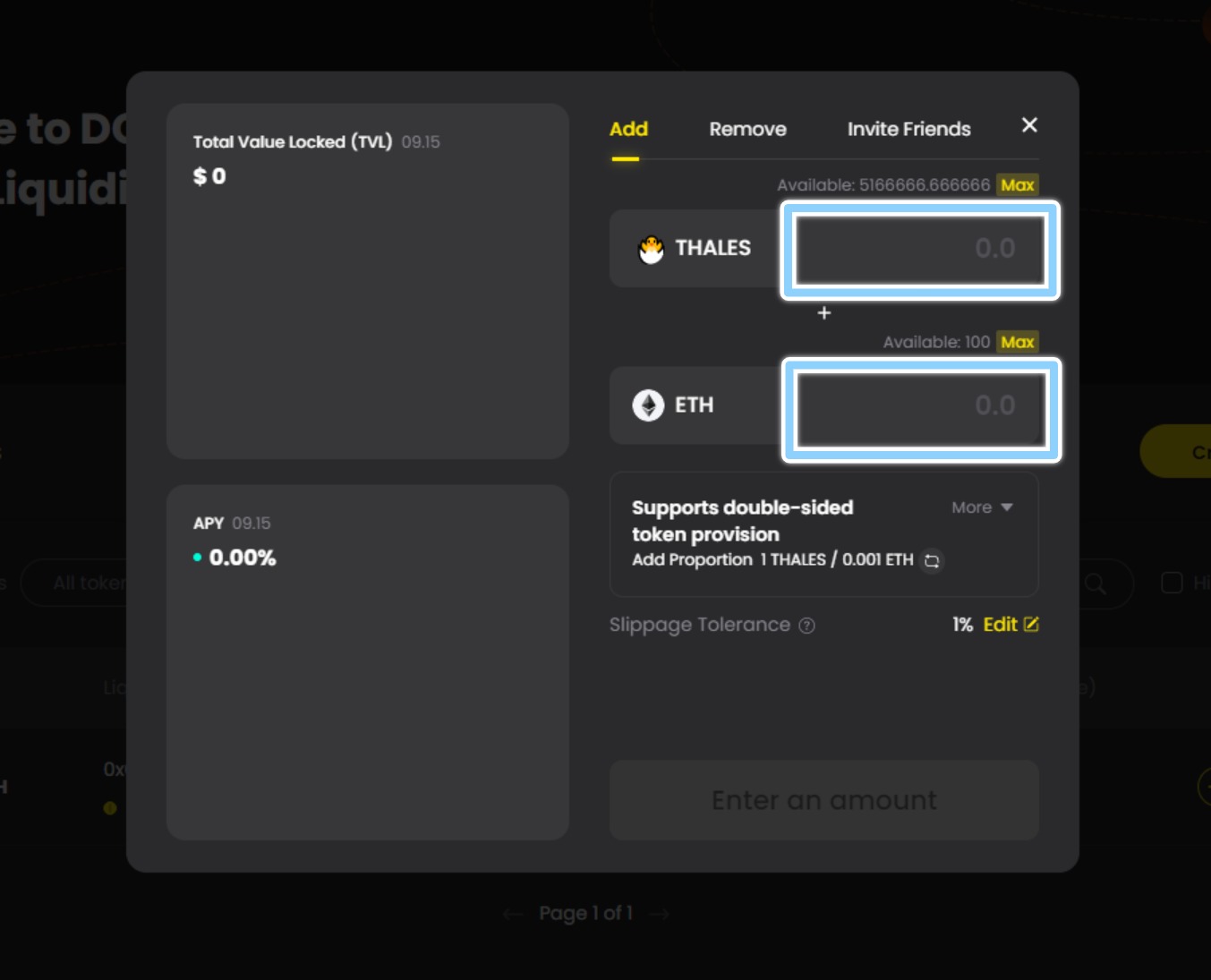The image size is (1211, 980).
Task: Click the edit pencil icon next to slippage
Action: (1031, 624)
